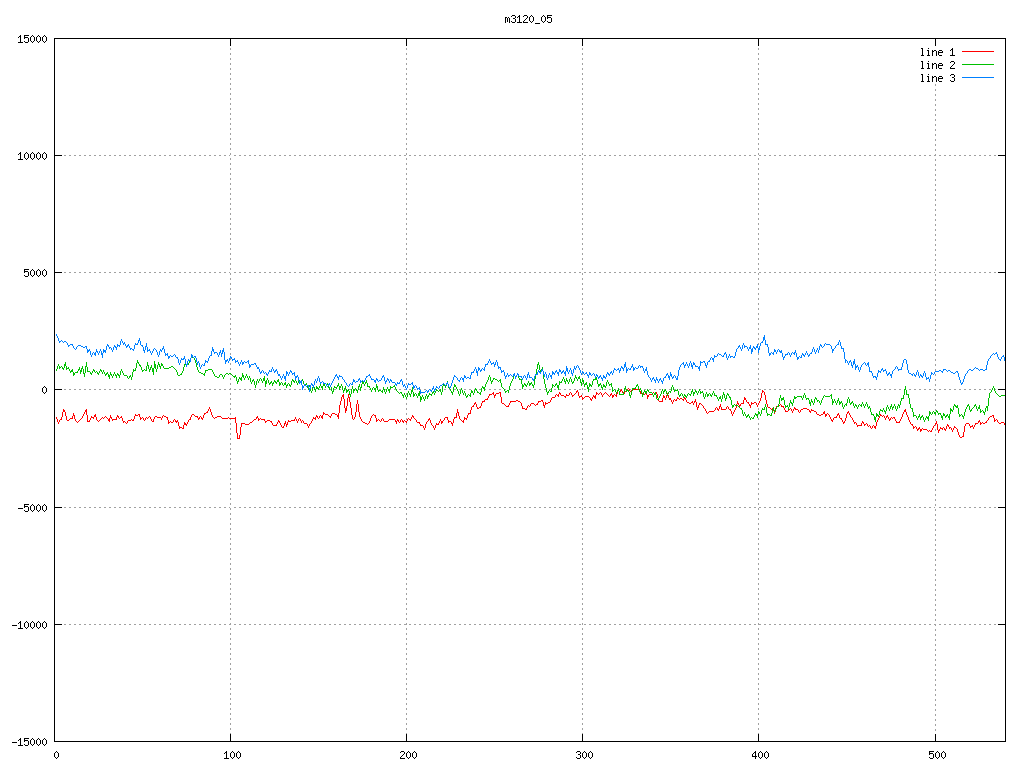Click the "line 2" legend label
Image resolution: width=1024 pixels, height=768 pixels.
[x=937, y=64]
